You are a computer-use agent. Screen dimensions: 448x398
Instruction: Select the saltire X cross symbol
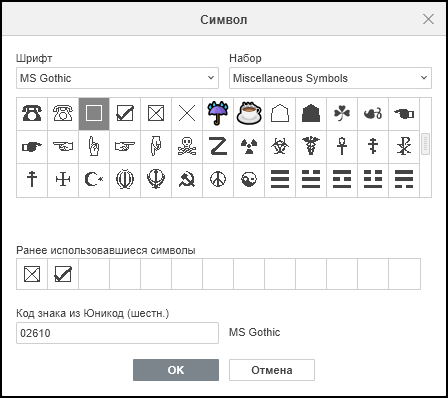[x=187, y=114]
